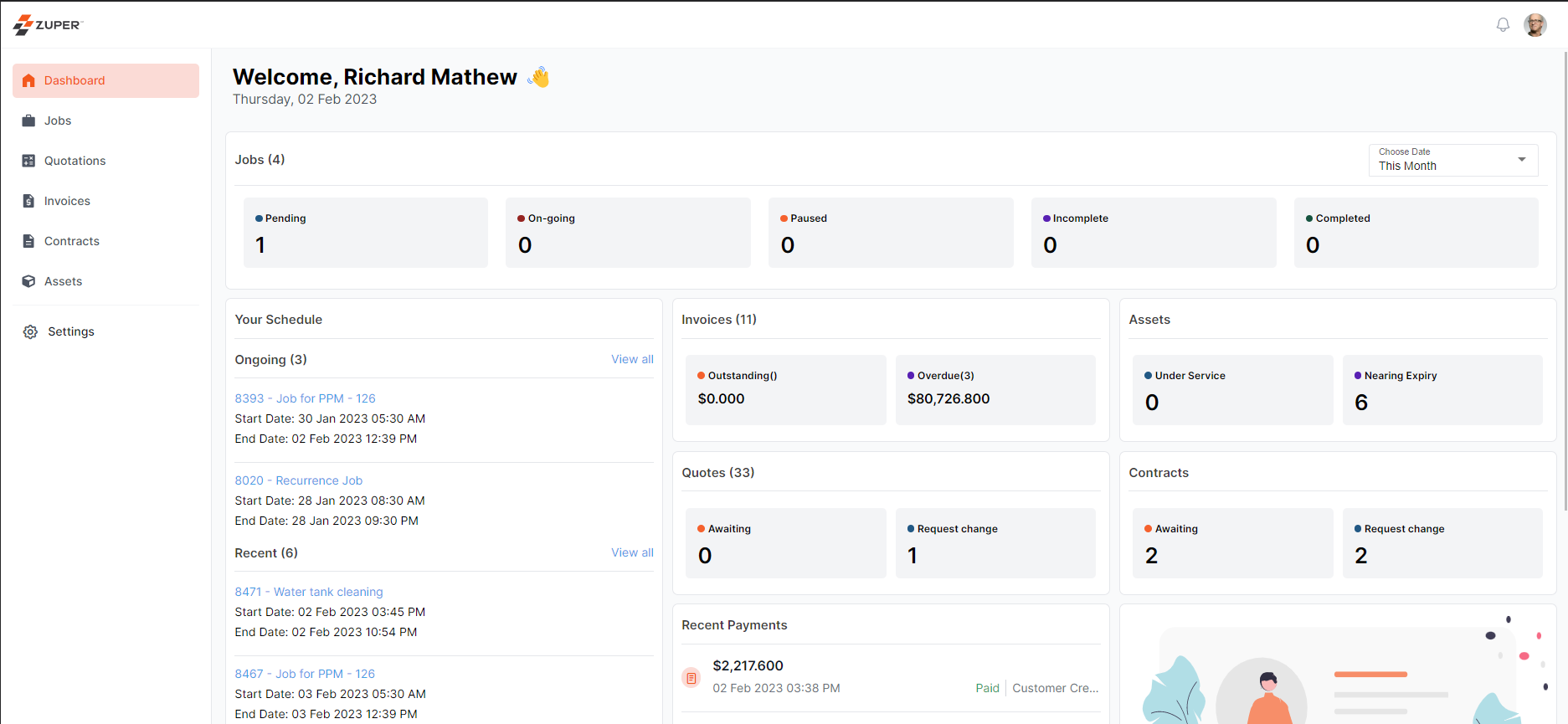Open the Overdue invoices card
1568x724 pixels.
point(995,389)
